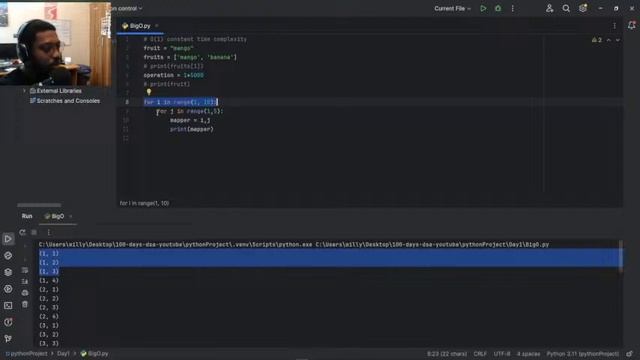
Task: Toggle read-only lock icon in status bar
Action: pyautogui.click(x=629, y=354)
